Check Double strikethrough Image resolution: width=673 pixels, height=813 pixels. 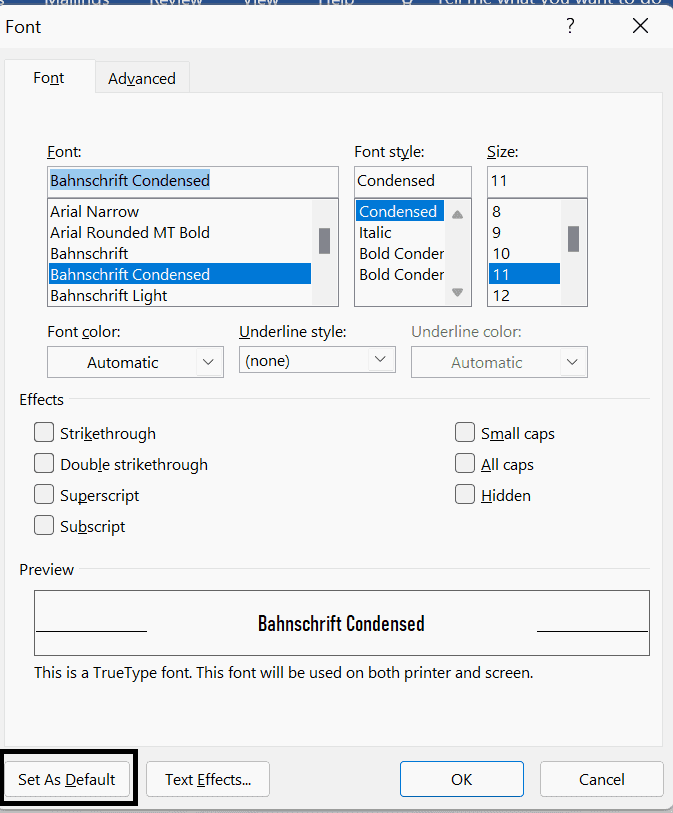[44, 464]
